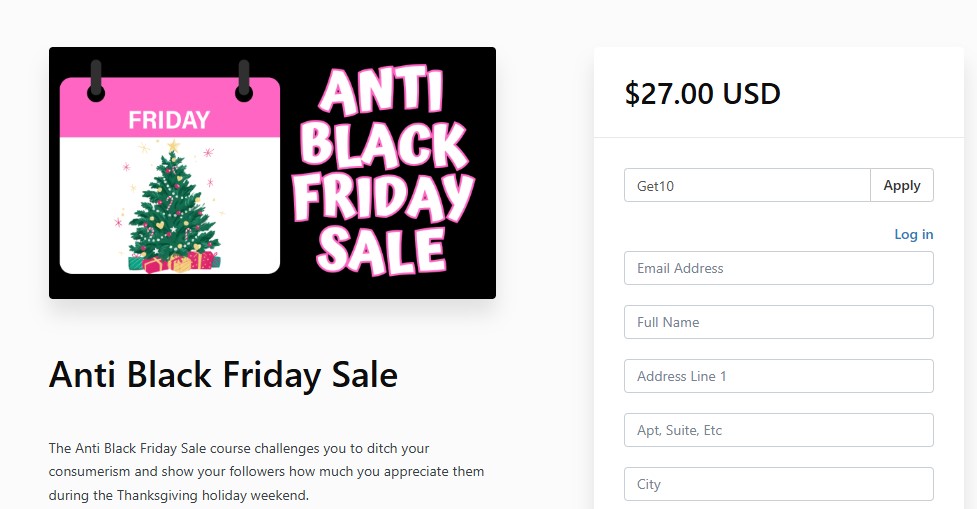
Task: Focus the coupon code field containing Get10
Action: coord(746,185)
